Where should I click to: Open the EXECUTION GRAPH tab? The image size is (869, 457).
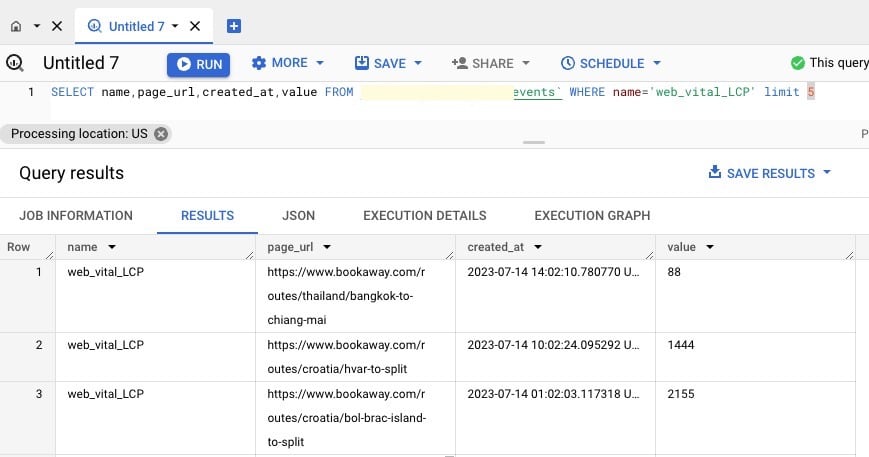(592, 215)
